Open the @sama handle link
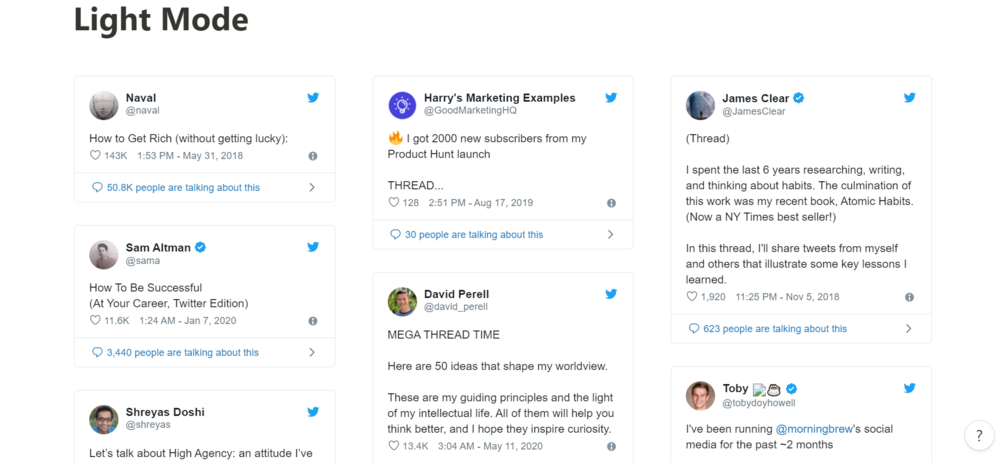This screenshot has height=463, width=1005. pyautogui.click(x=142, y=261)
